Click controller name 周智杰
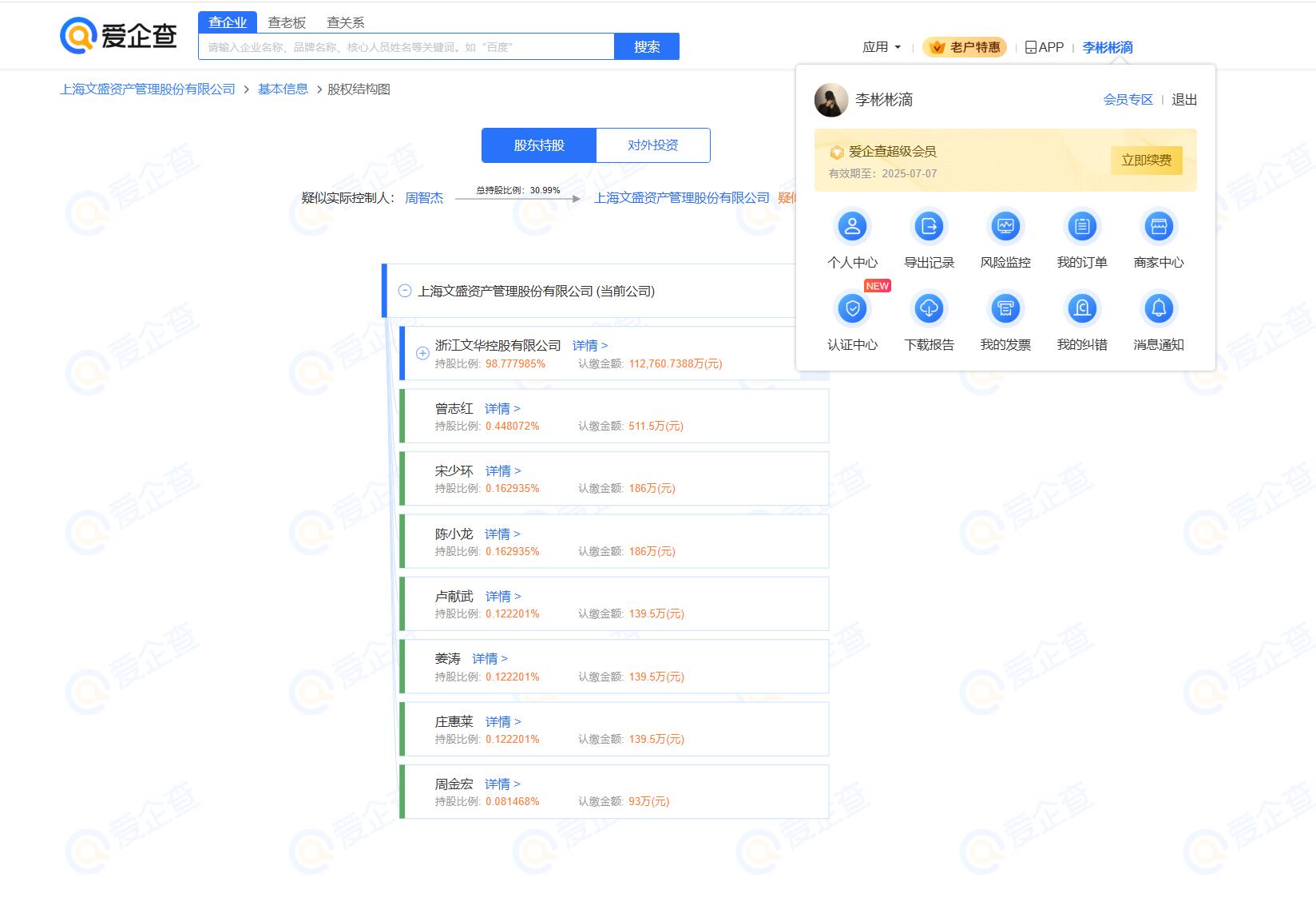This screenshot has width=1316, height=913. click(424, 198)
